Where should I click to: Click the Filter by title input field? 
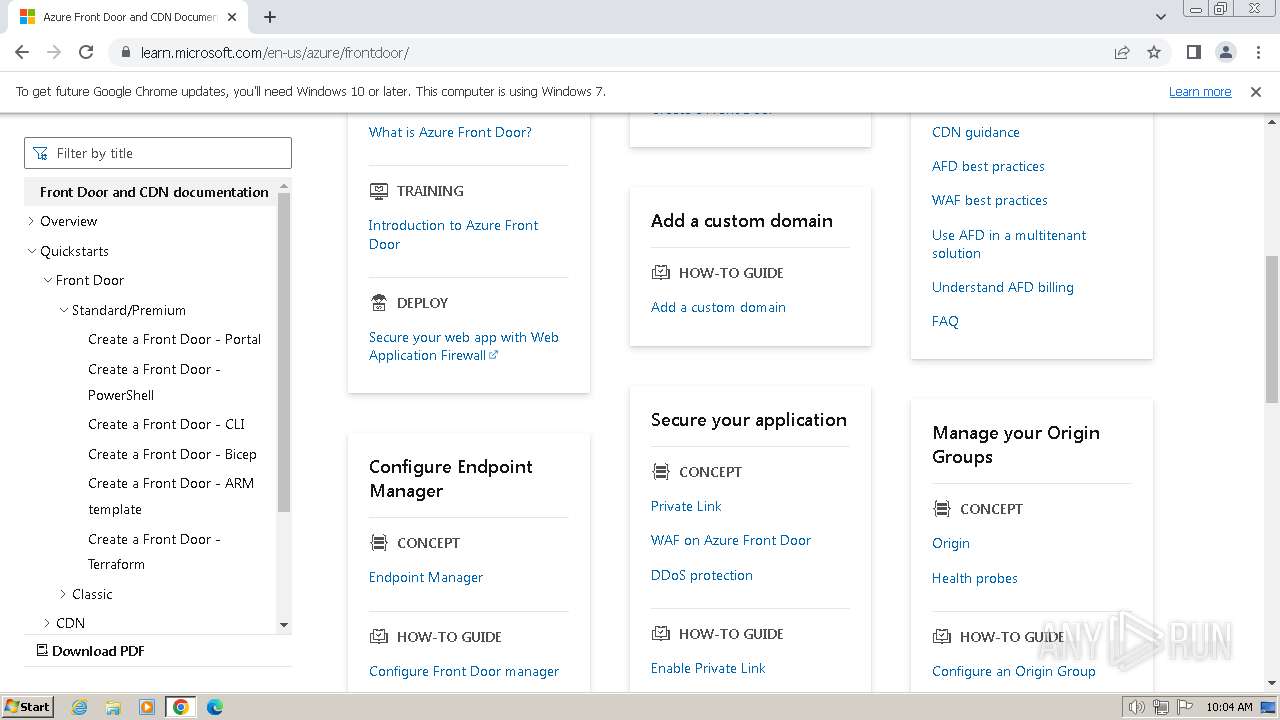pyautogui.click(x=158, y=153)
